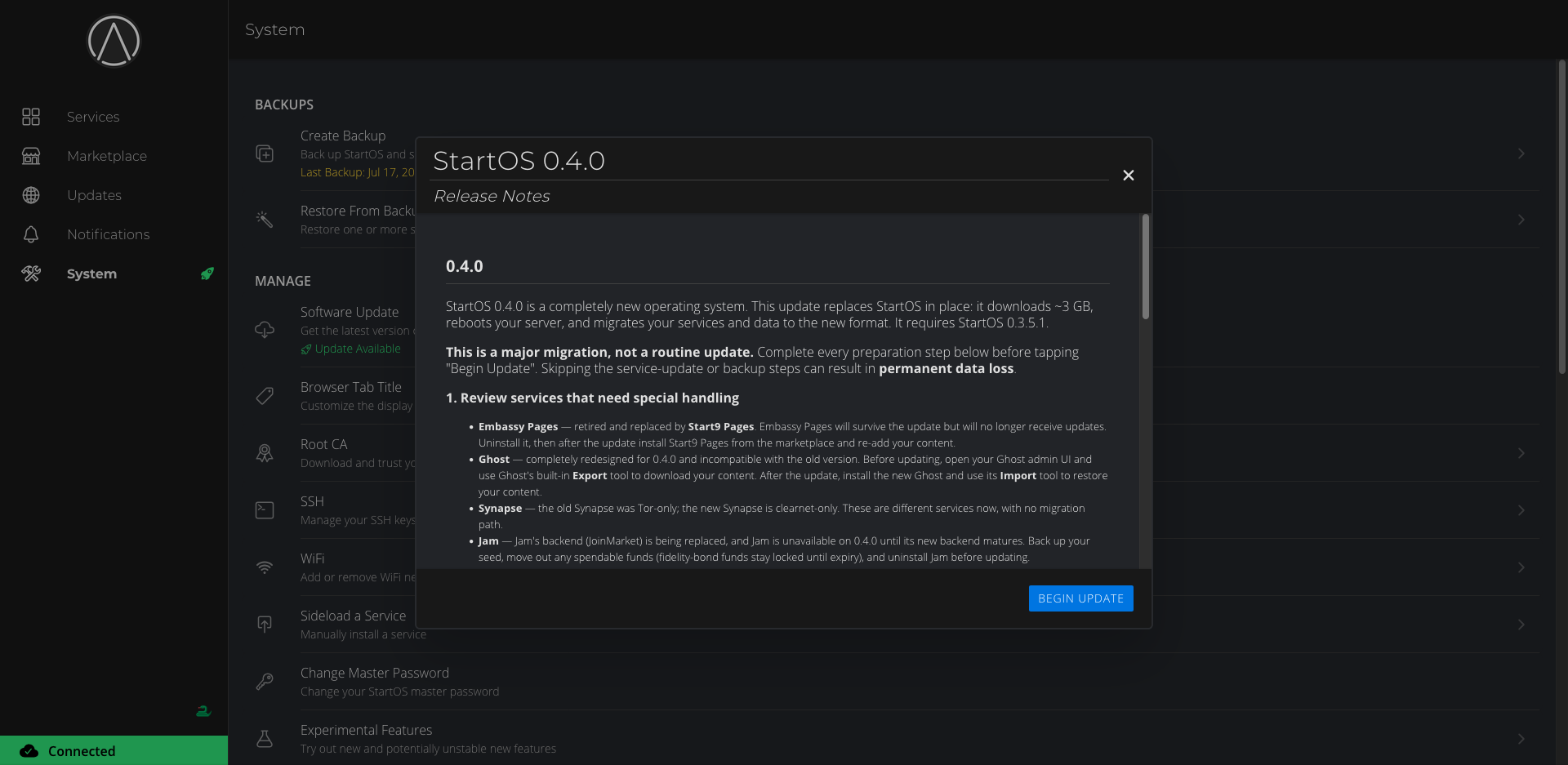Click "1. Review services that need special handling"
This screenshot has width=1568, height=765.
click(592, 398)
